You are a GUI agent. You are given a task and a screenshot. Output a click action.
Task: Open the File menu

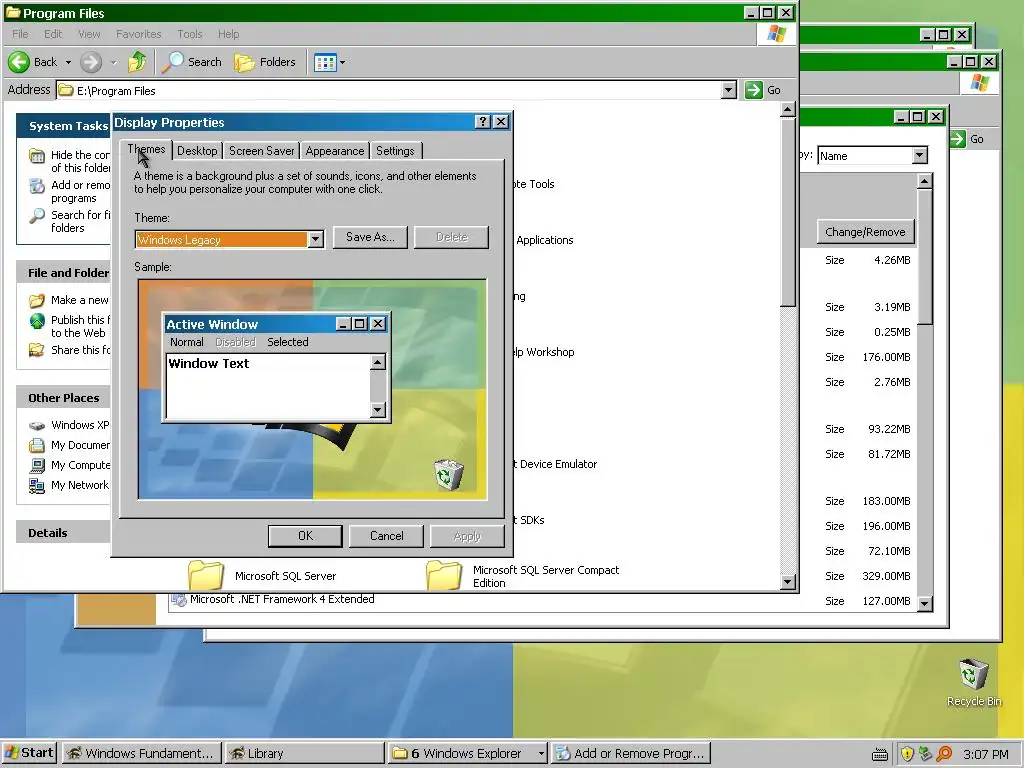point(20,34)
